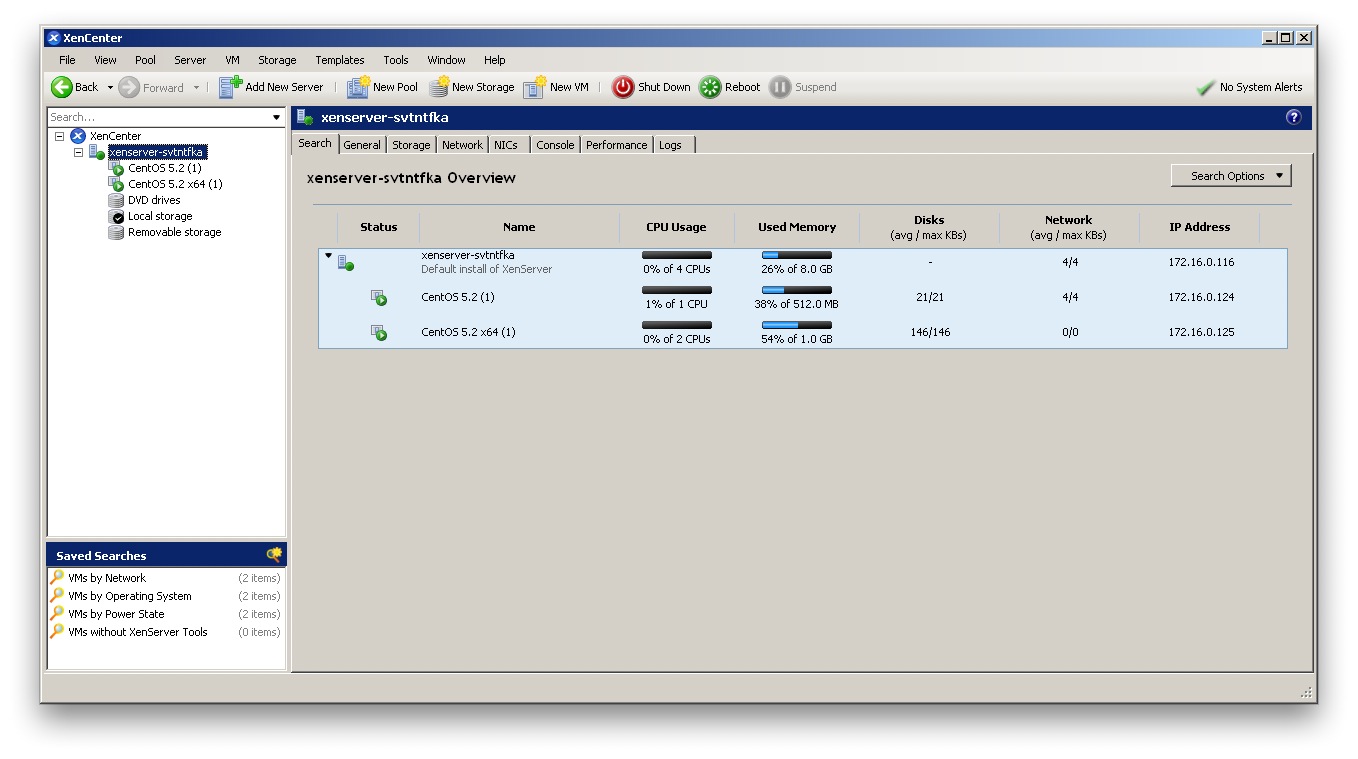Switch to the General tab
This screenshot has height=759, width=1358.
362,145
